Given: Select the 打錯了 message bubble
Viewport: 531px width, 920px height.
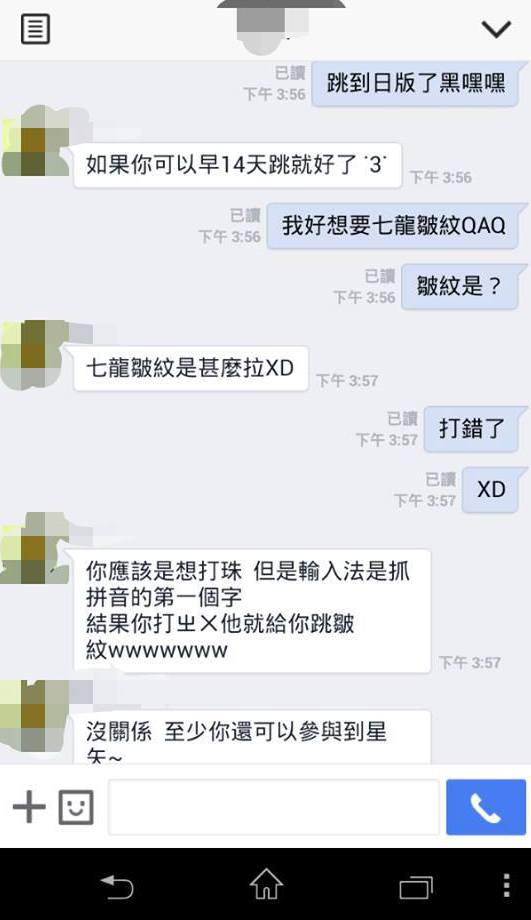Looking at the screenshot, I should coord(471,429).
